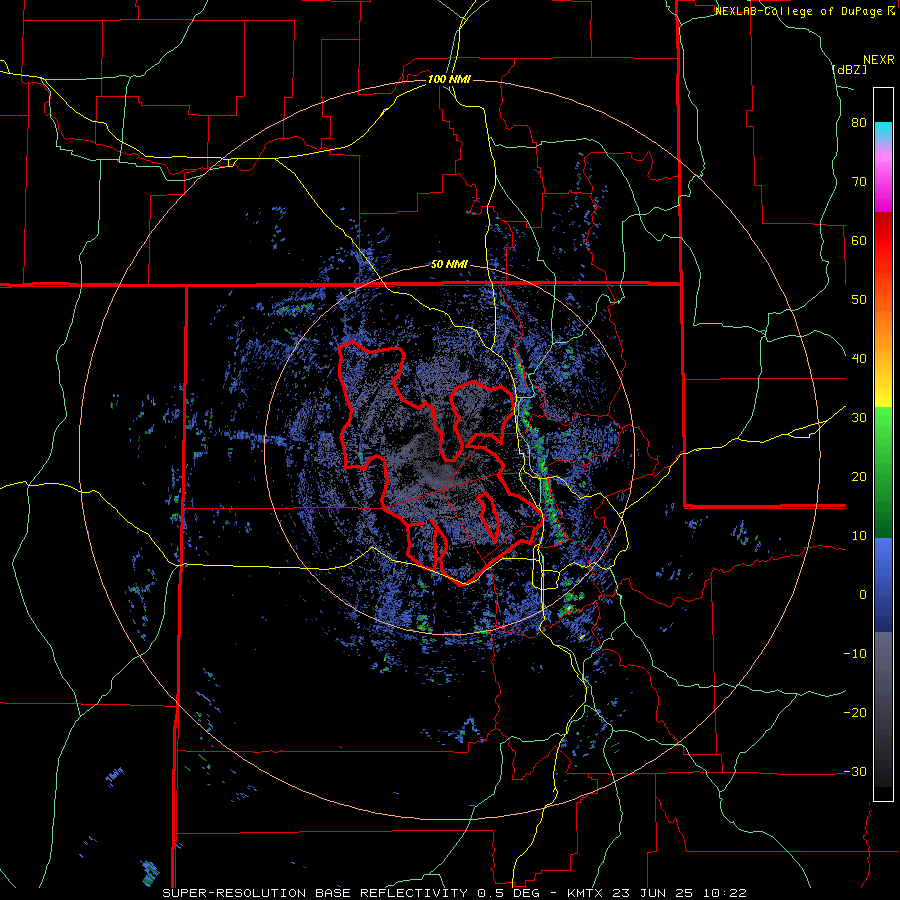Image resolution: width=900 pixels, height=900 pixels.
Task: Click the 40 value on the dBZ scale
Action: point(859,359)
